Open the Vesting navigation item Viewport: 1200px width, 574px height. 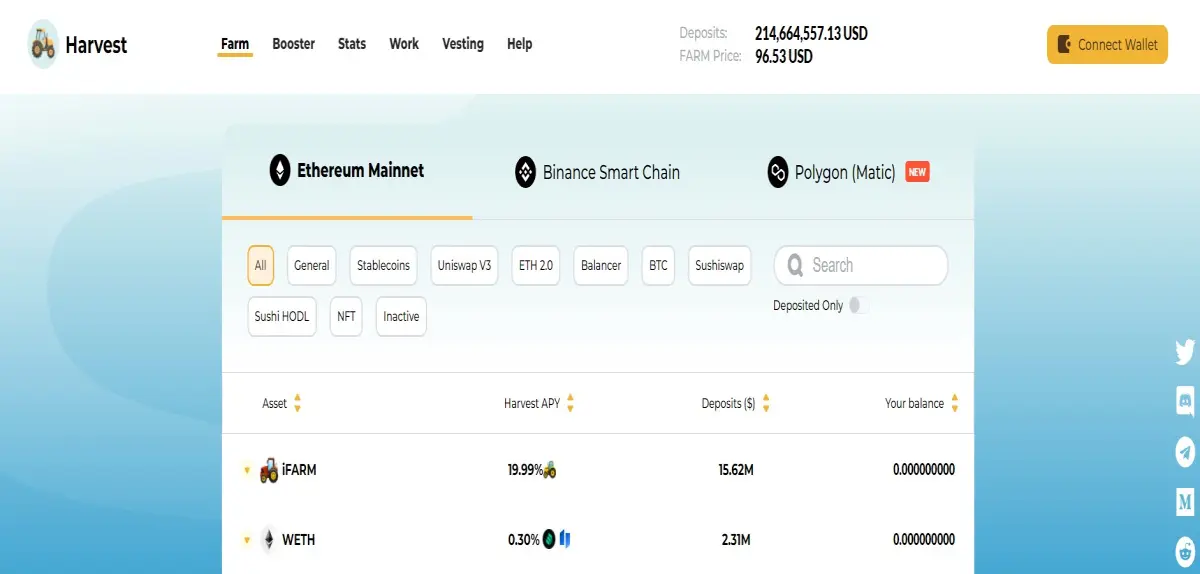pos(463,44)
